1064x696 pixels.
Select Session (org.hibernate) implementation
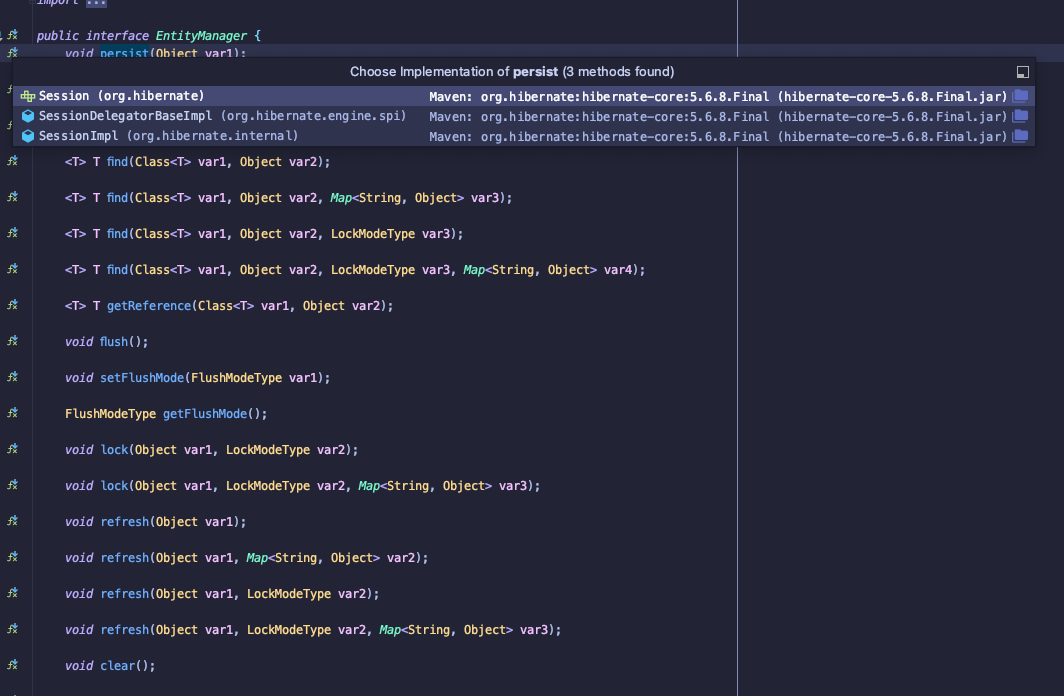[524, 96]
